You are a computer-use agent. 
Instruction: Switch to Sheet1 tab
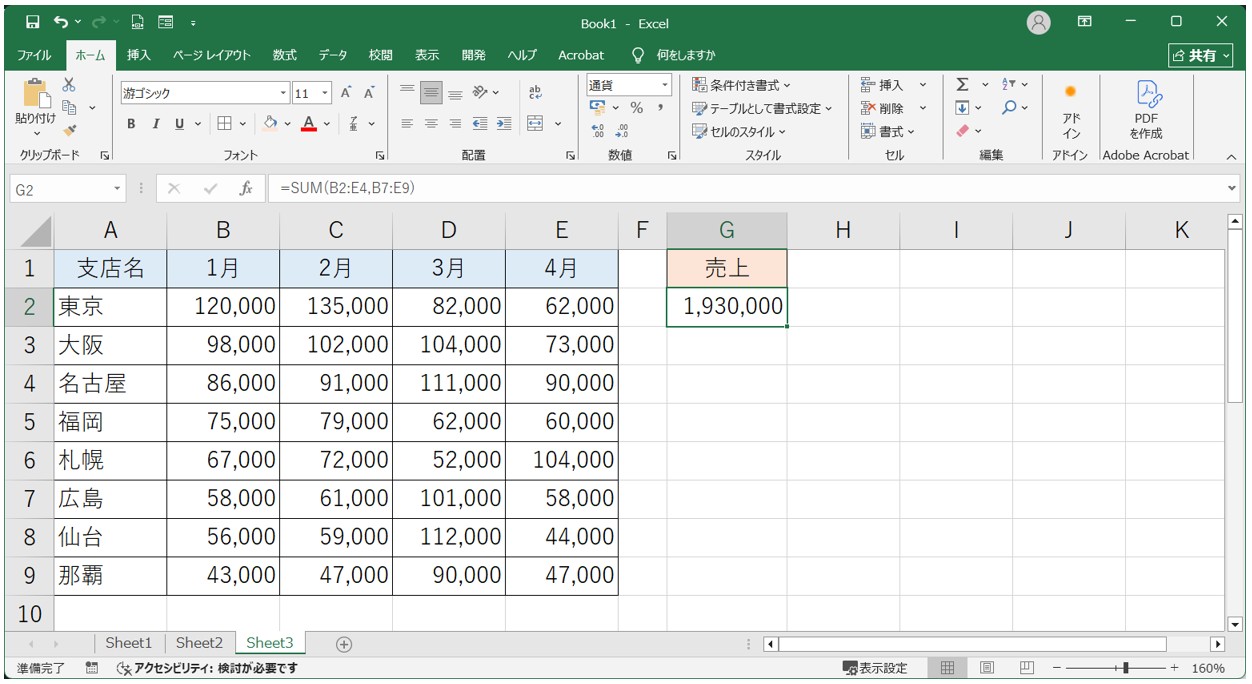click(129, 643)
